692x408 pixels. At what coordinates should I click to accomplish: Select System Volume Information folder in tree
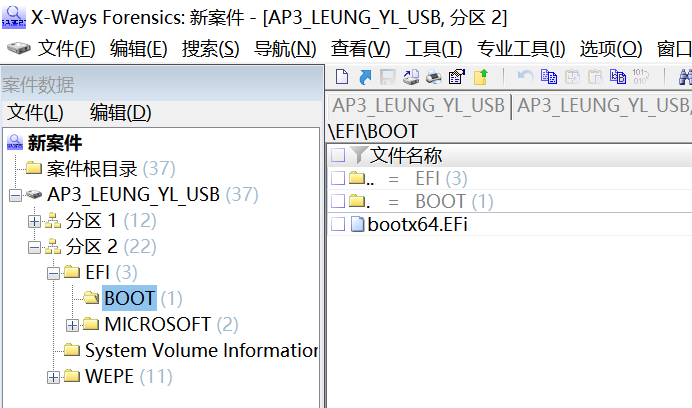pyautogui.click(x=201, y=351)
